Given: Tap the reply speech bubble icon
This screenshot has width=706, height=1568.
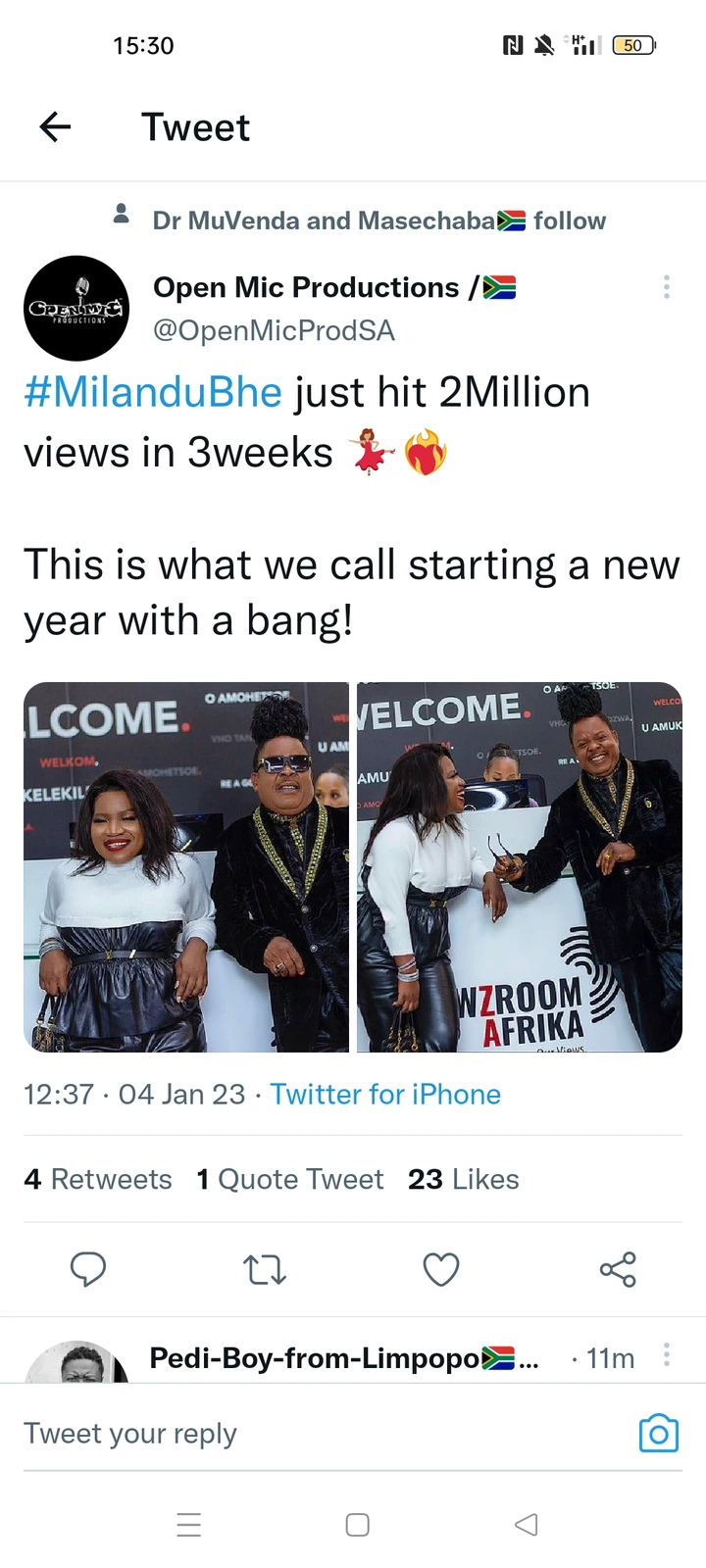Looking at the screenshot, I should pos(88,1269).
